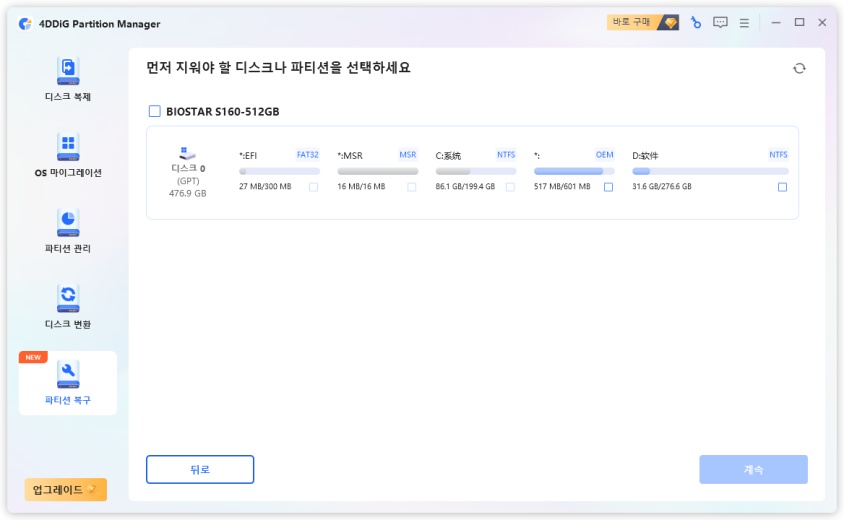844x520 pixels.
Task: Open the feedback chat icon
Action: (x=720, y=23)
